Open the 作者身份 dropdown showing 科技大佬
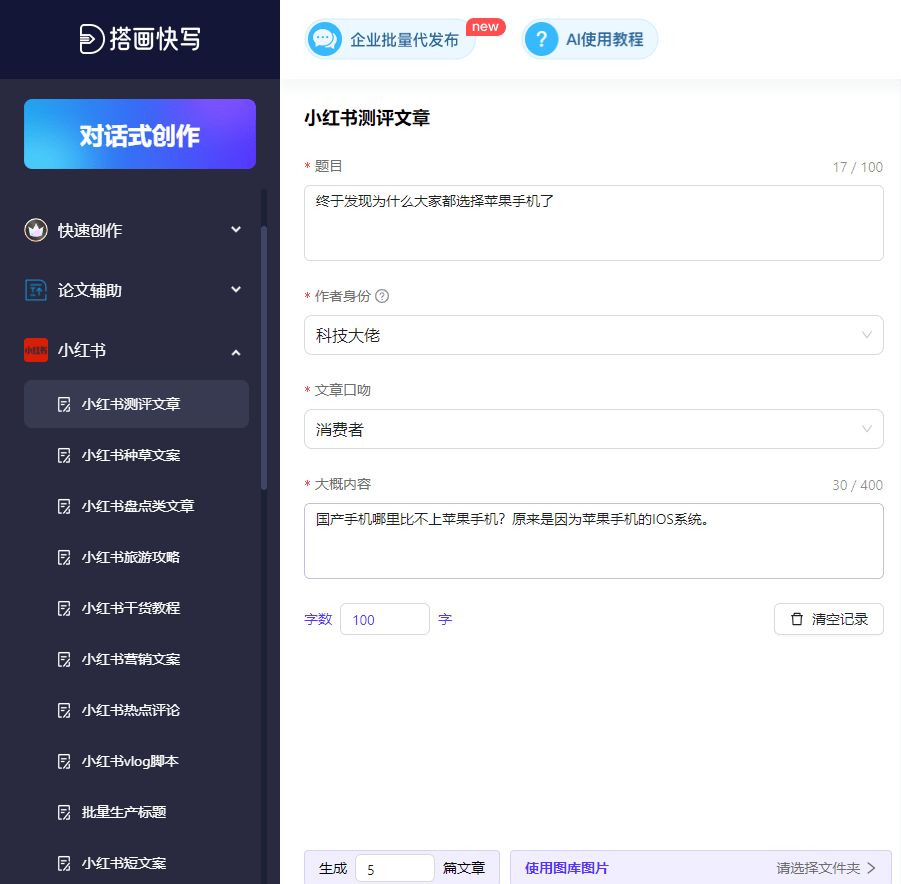The width and height of the screenshot is (901, 884). tap(593, 335)
